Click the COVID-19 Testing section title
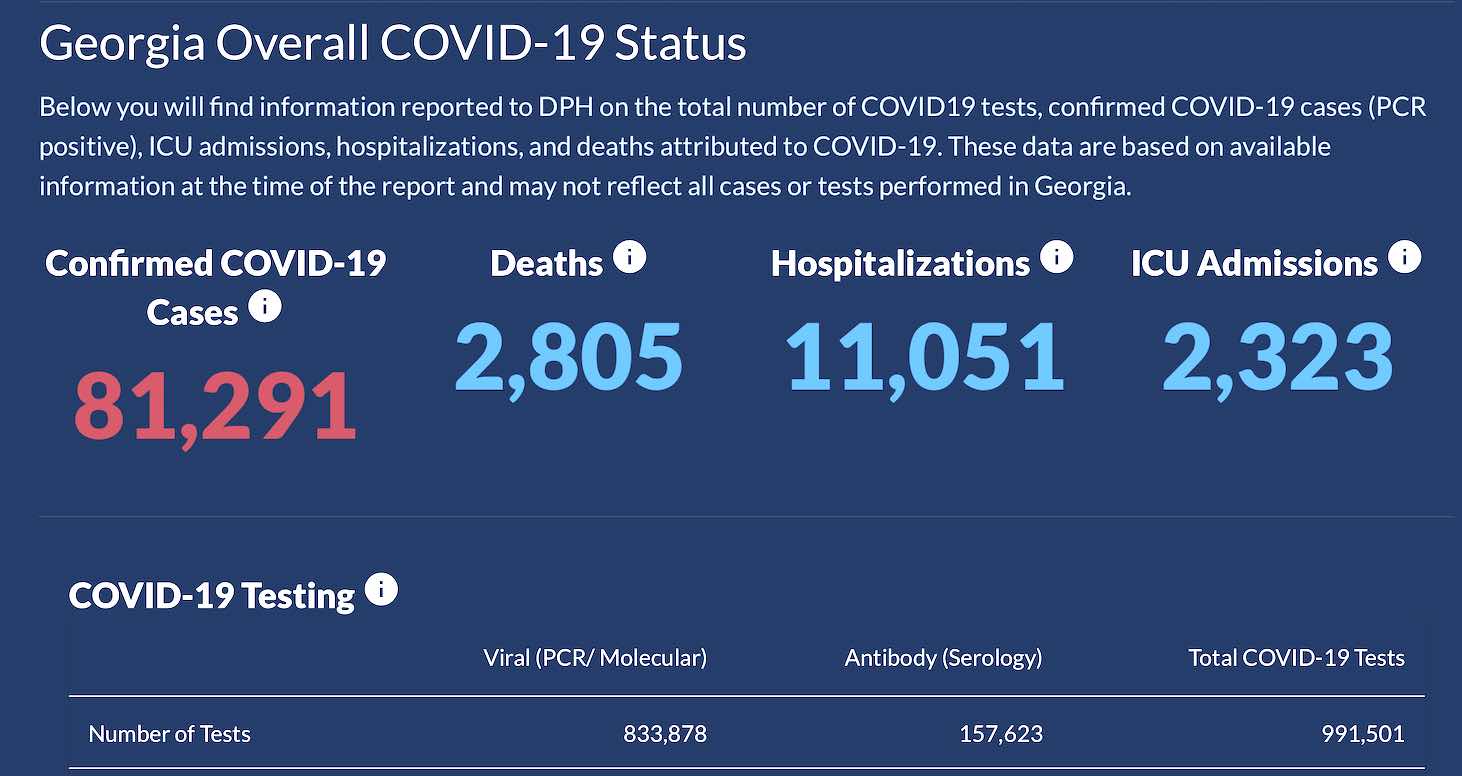This screenshot has height=776, width=1462. coord(212,596)
